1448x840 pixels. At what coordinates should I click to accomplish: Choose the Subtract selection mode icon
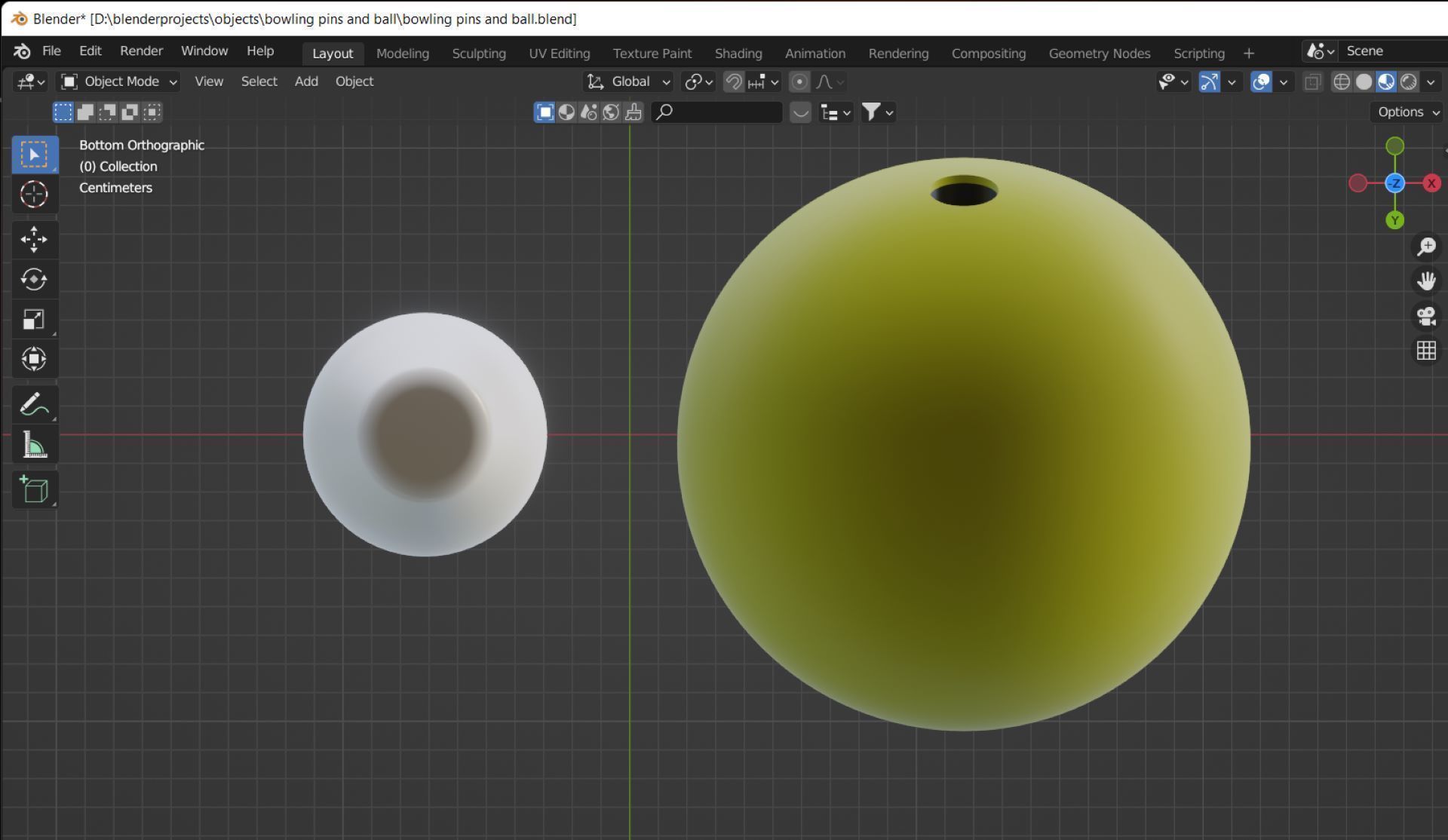point(107,112)
